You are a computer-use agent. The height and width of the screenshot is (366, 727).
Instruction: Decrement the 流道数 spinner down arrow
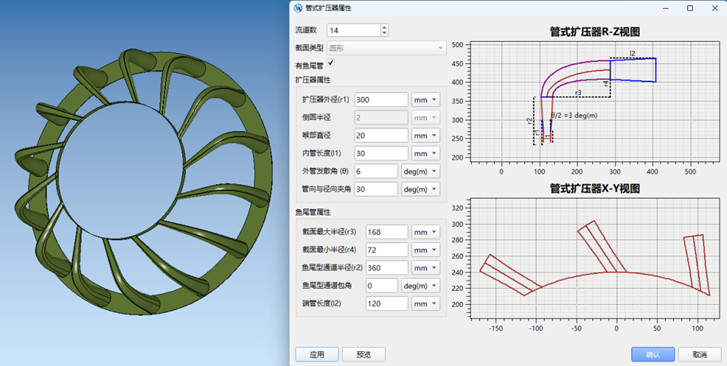click(384, 33)
